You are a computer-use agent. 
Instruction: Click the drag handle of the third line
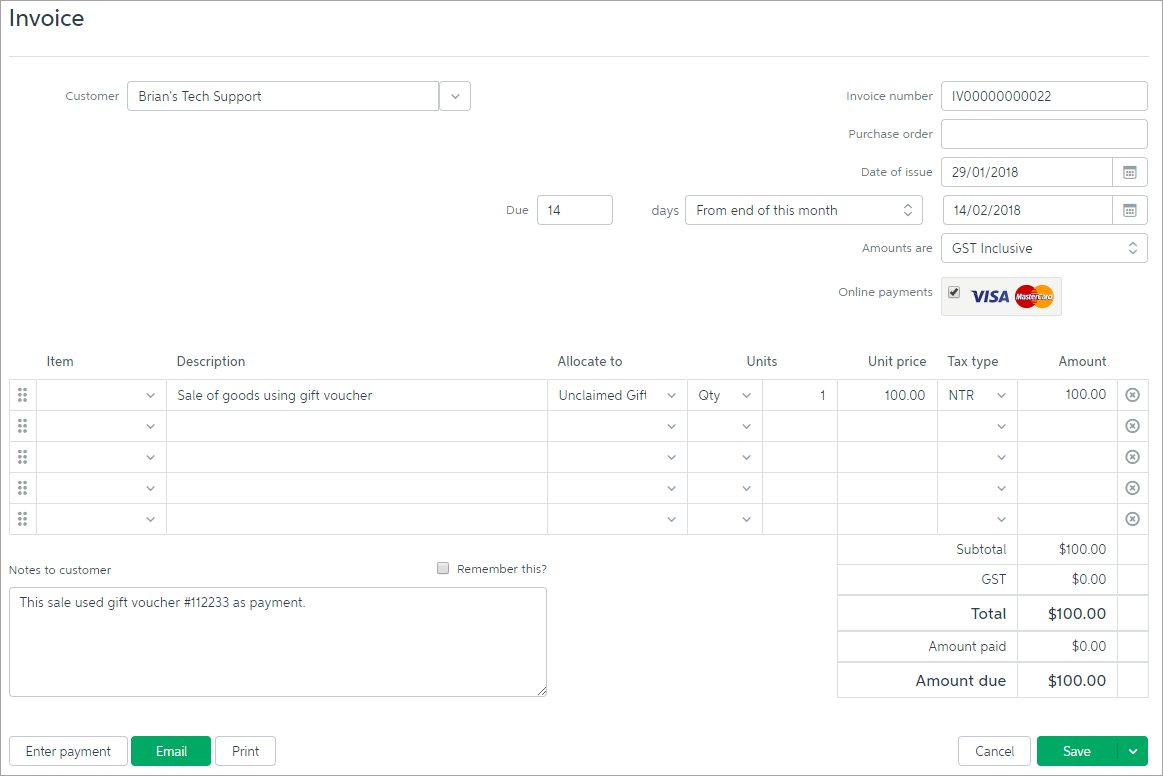pos(22,457)
